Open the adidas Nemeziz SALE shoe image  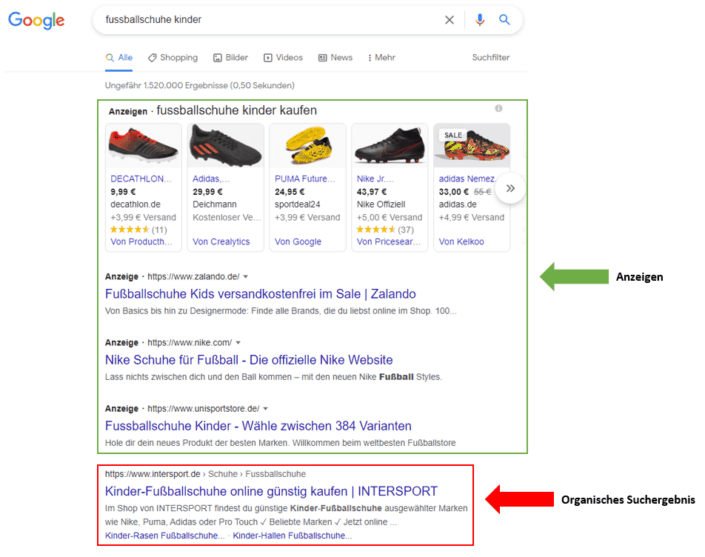click(472, 146)
